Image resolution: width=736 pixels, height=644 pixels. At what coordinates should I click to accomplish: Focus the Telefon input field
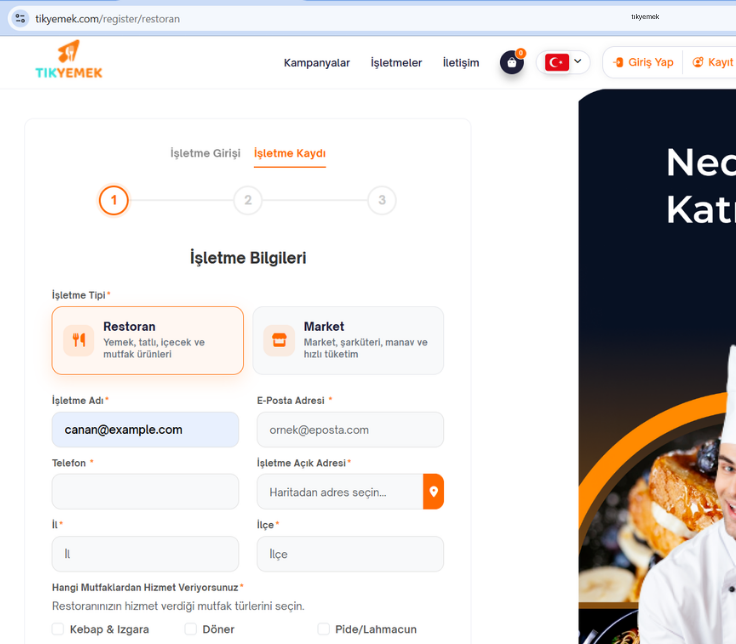tap(146, 491)
